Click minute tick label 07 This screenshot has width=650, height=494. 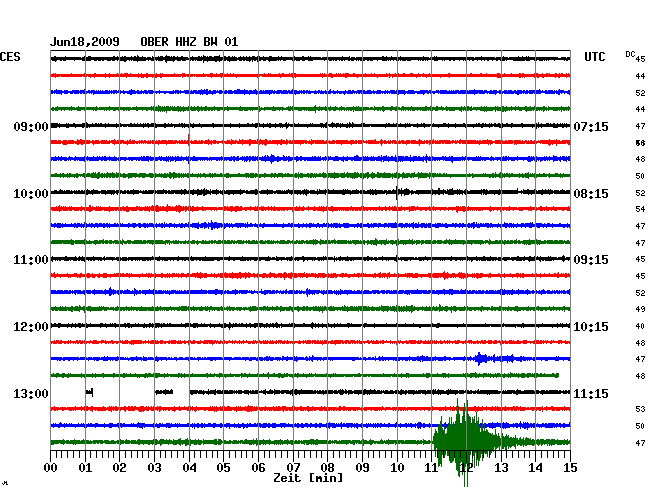(293, 467)
